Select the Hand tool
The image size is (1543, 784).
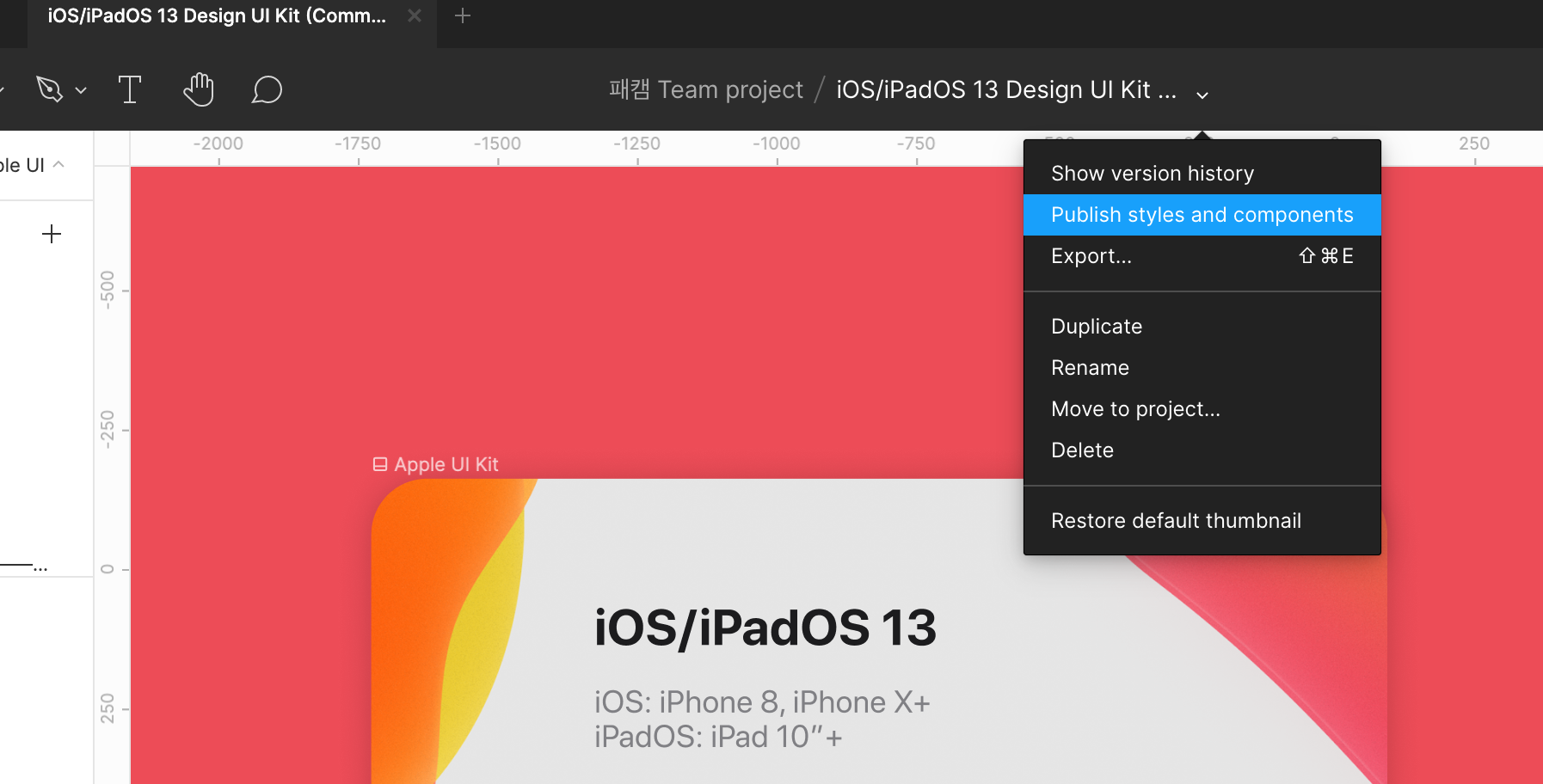tap(199, 89)
